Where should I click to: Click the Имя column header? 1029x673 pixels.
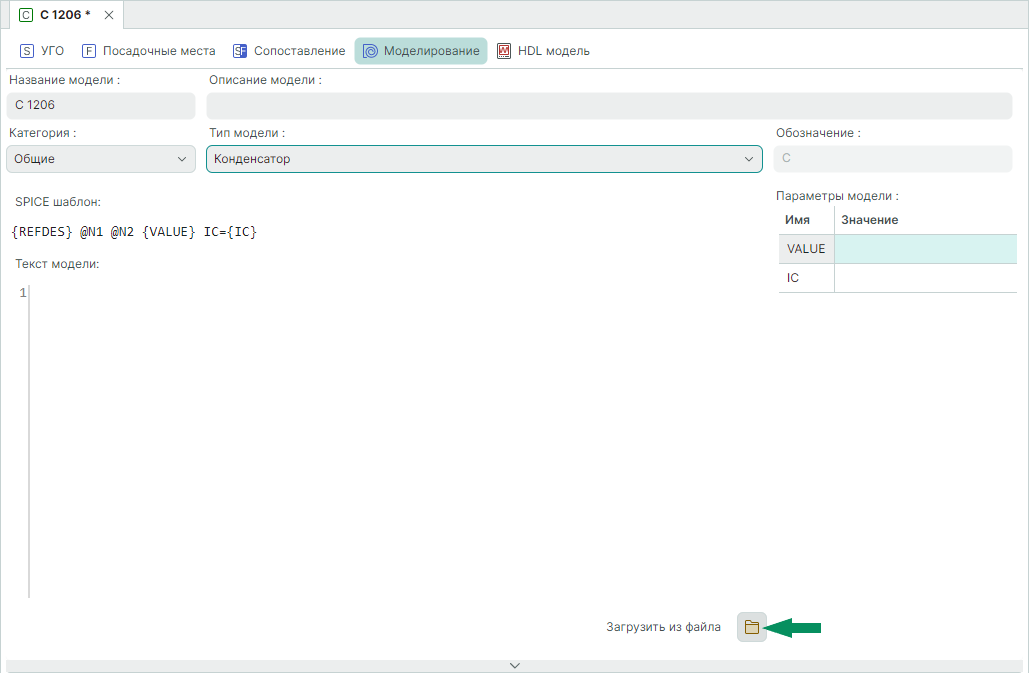[807, 220]
